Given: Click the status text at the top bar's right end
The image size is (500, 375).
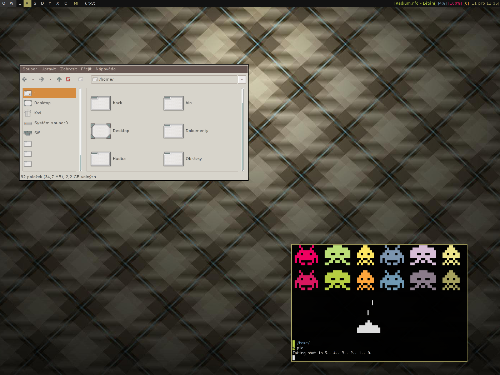Looking at the screenshot, I should (x=447, y=3).
